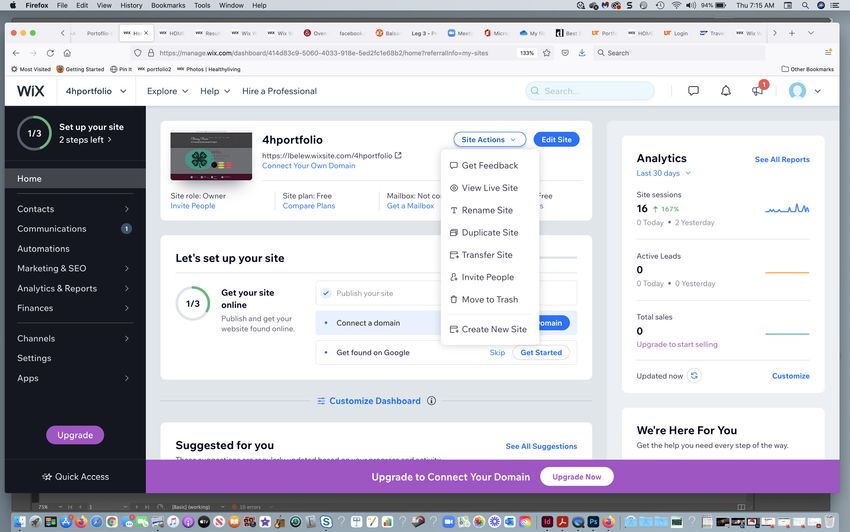Open the Firefox downloads arrow
This screenshot has height=532, width=850.
582,53
